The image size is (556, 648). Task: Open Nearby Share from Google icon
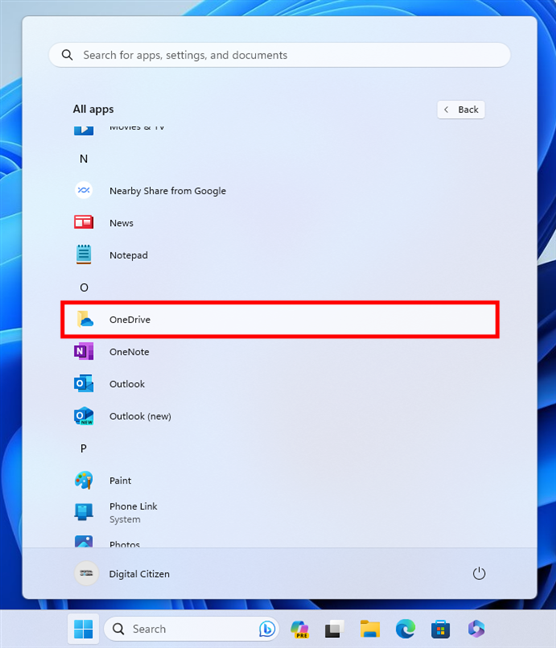[x=84, y=191]
